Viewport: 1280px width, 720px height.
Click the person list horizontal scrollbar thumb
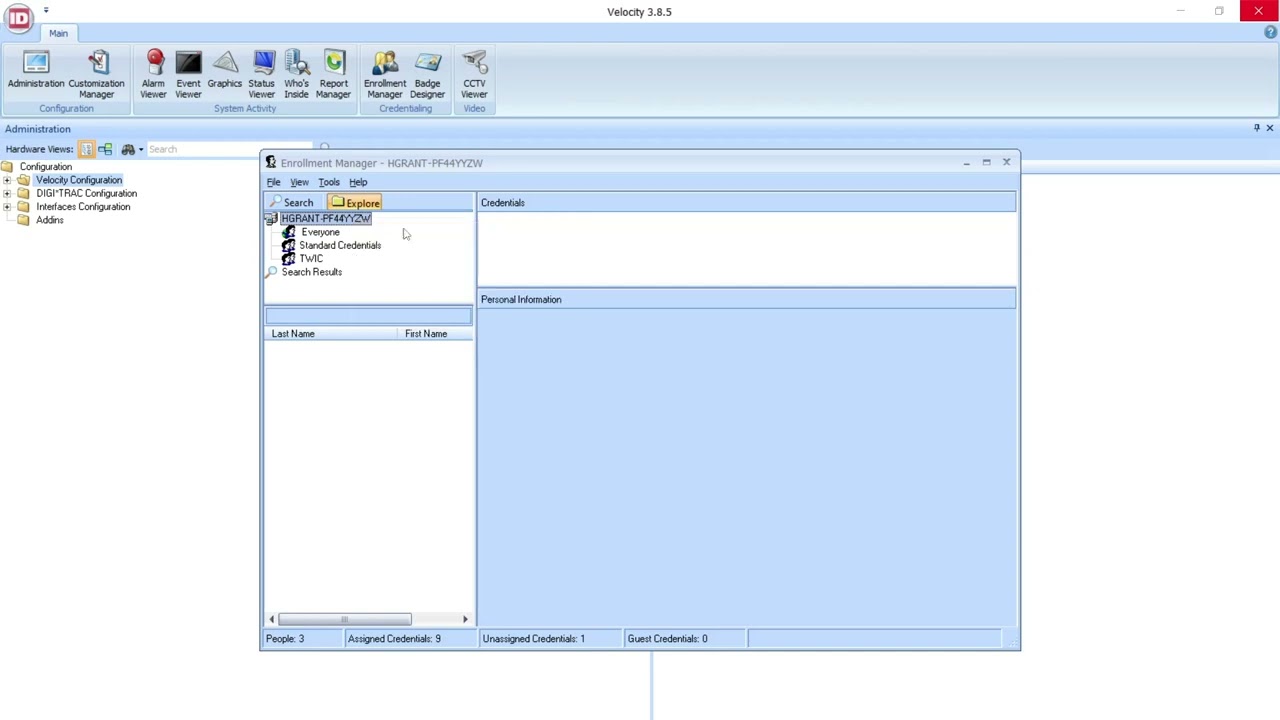(x=344, y=620)
